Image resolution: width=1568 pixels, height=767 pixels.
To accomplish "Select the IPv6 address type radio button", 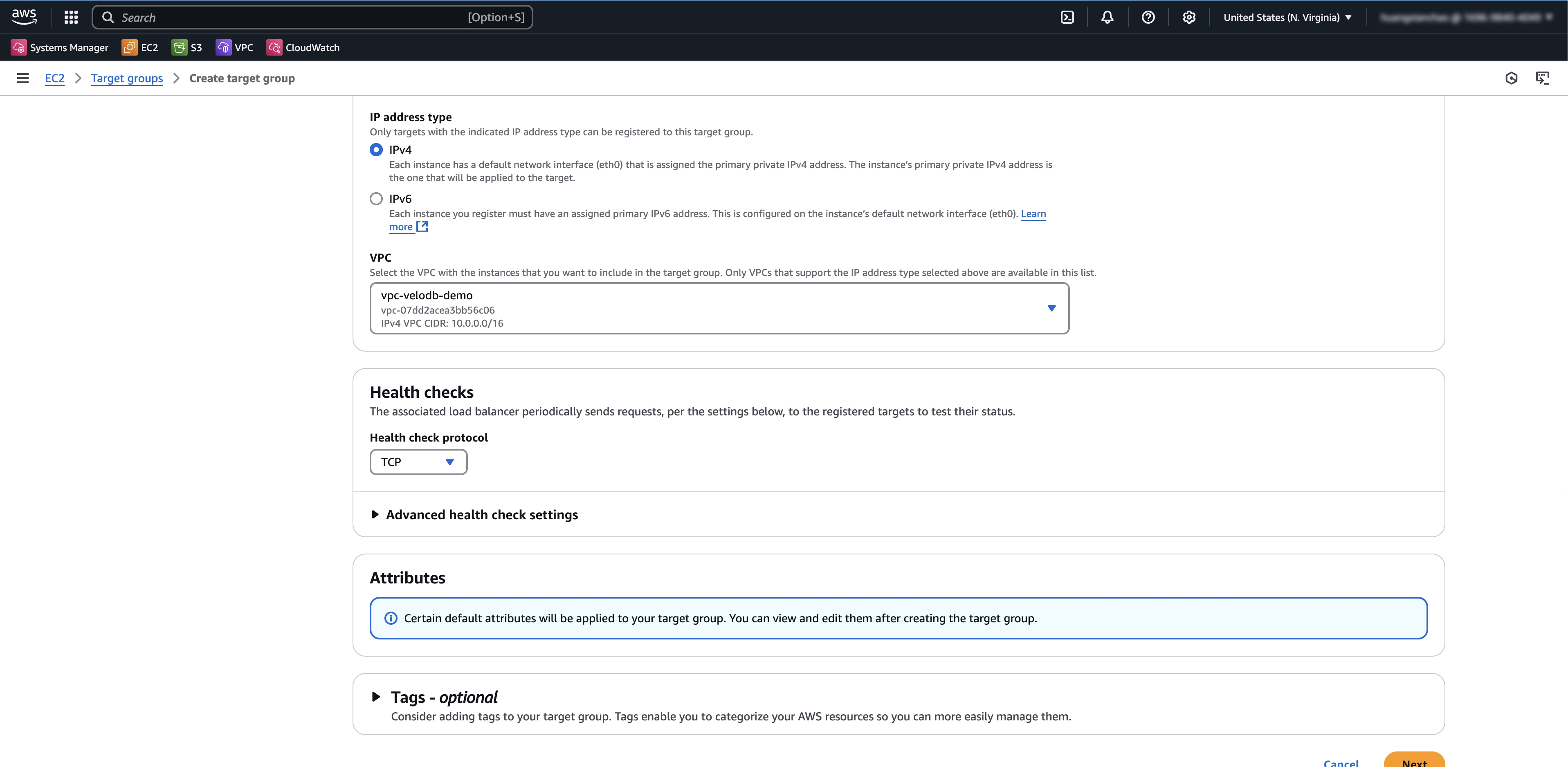I will (376, 199).
